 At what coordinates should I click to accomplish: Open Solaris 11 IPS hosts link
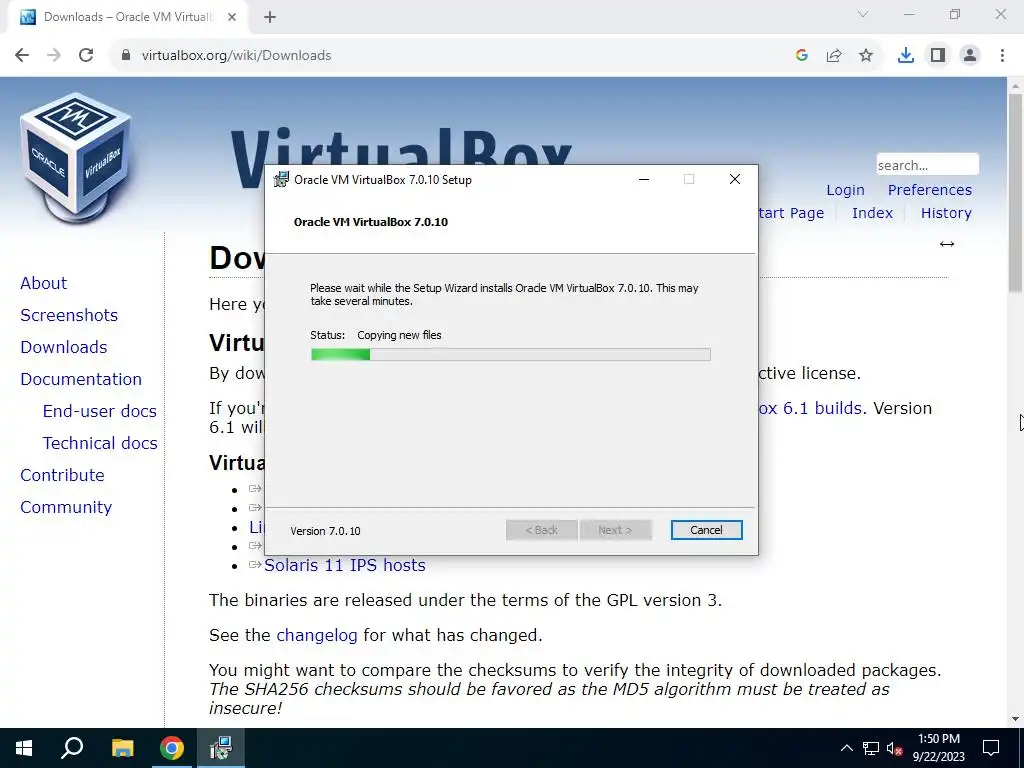tap(345, 566)
